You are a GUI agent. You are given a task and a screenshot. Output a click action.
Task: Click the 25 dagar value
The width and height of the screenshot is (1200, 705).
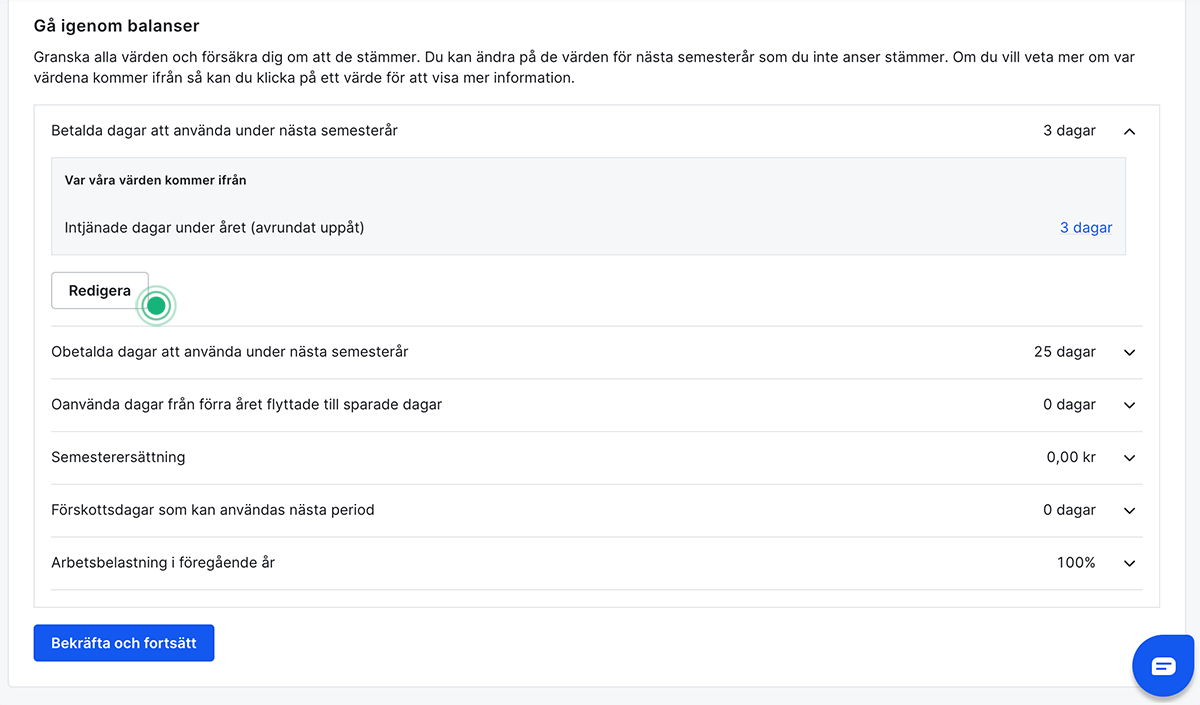tap(1064, 352)
